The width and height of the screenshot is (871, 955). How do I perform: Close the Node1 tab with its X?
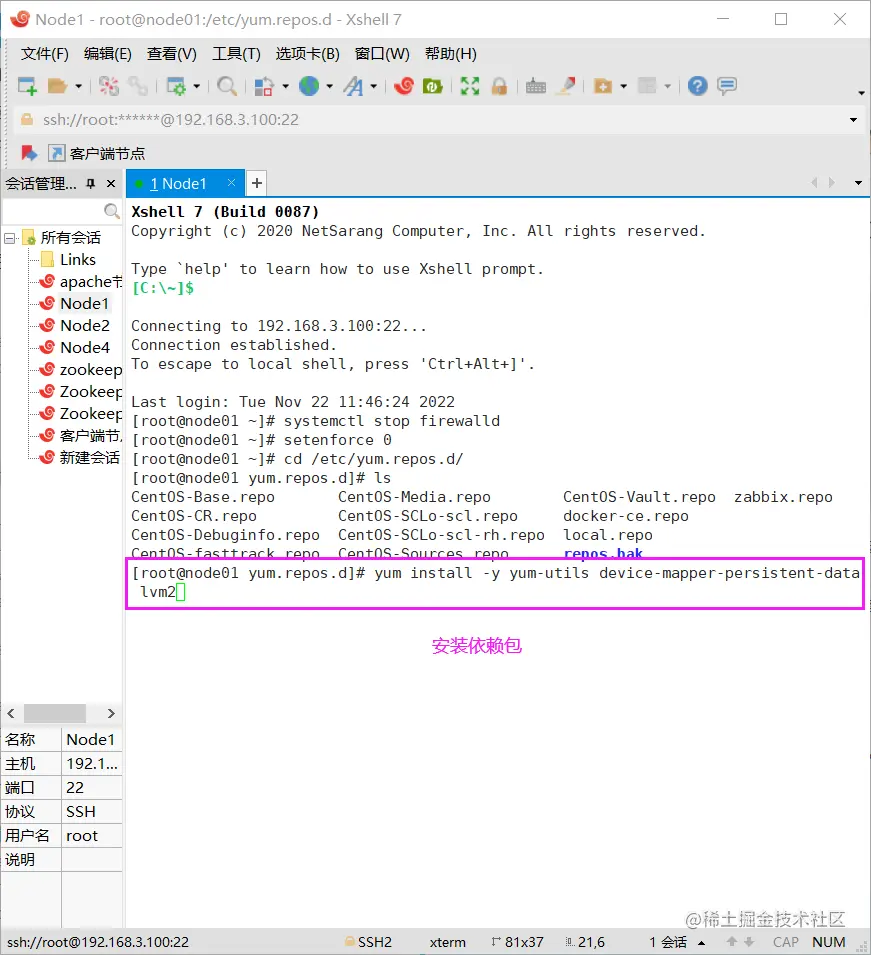(231, 183)
